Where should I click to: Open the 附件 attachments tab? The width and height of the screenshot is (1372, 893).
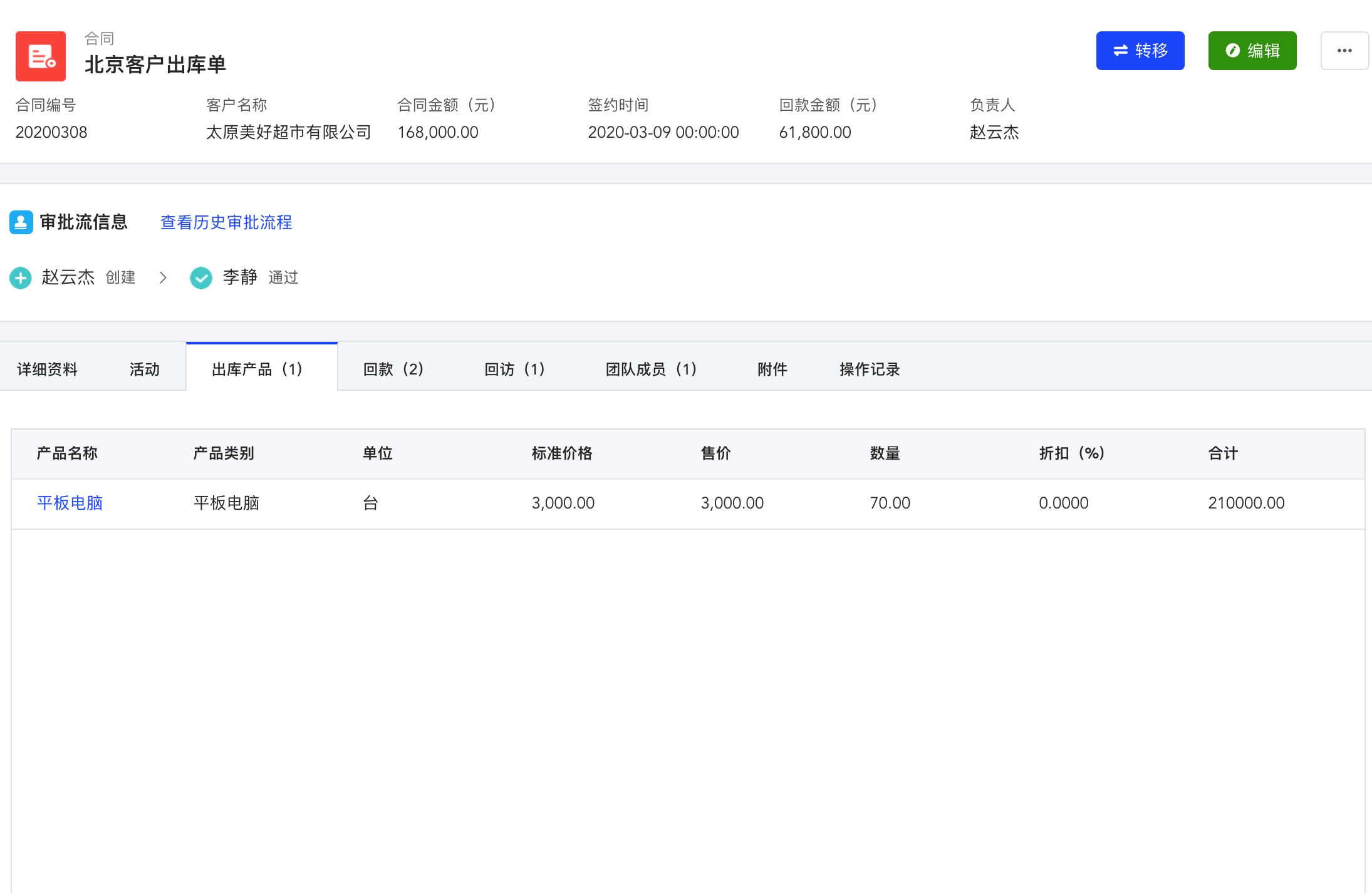[x=772, y=369]
